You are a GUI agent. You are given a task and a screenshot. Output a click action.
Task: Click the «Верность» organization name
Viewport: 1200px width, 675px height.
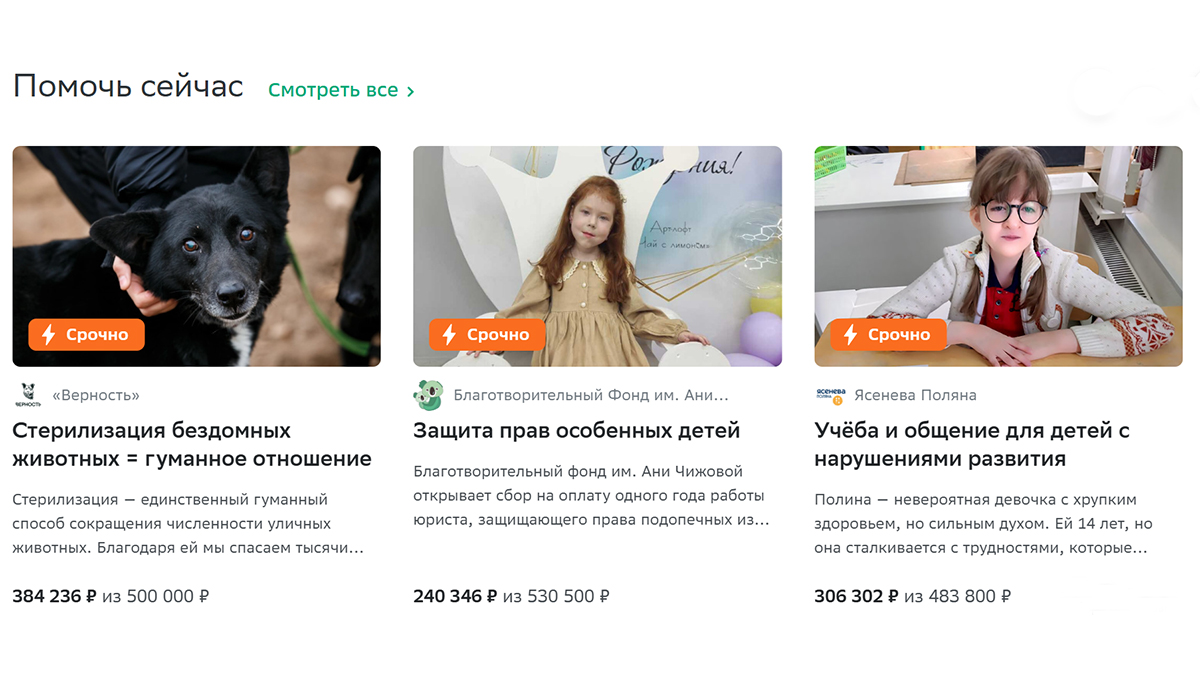tap(95, 395)
